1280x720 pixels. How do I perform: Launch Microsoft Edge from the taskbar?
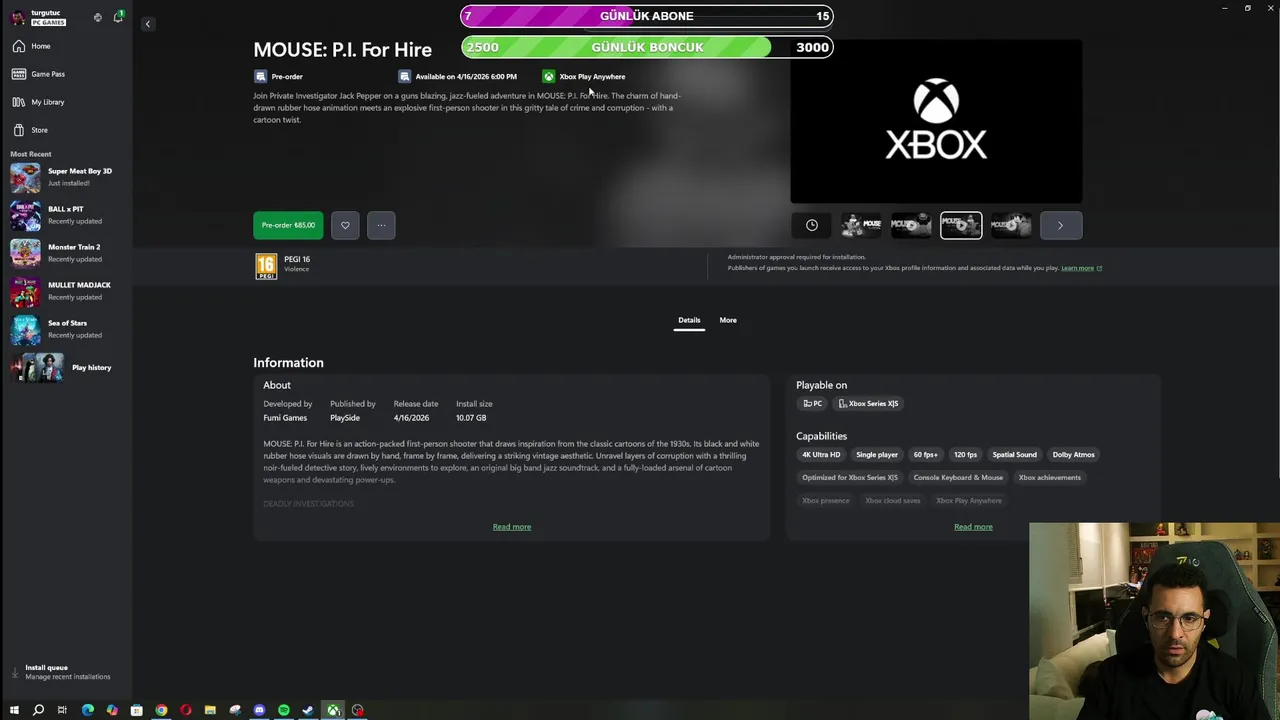click(x=88, y=710)
